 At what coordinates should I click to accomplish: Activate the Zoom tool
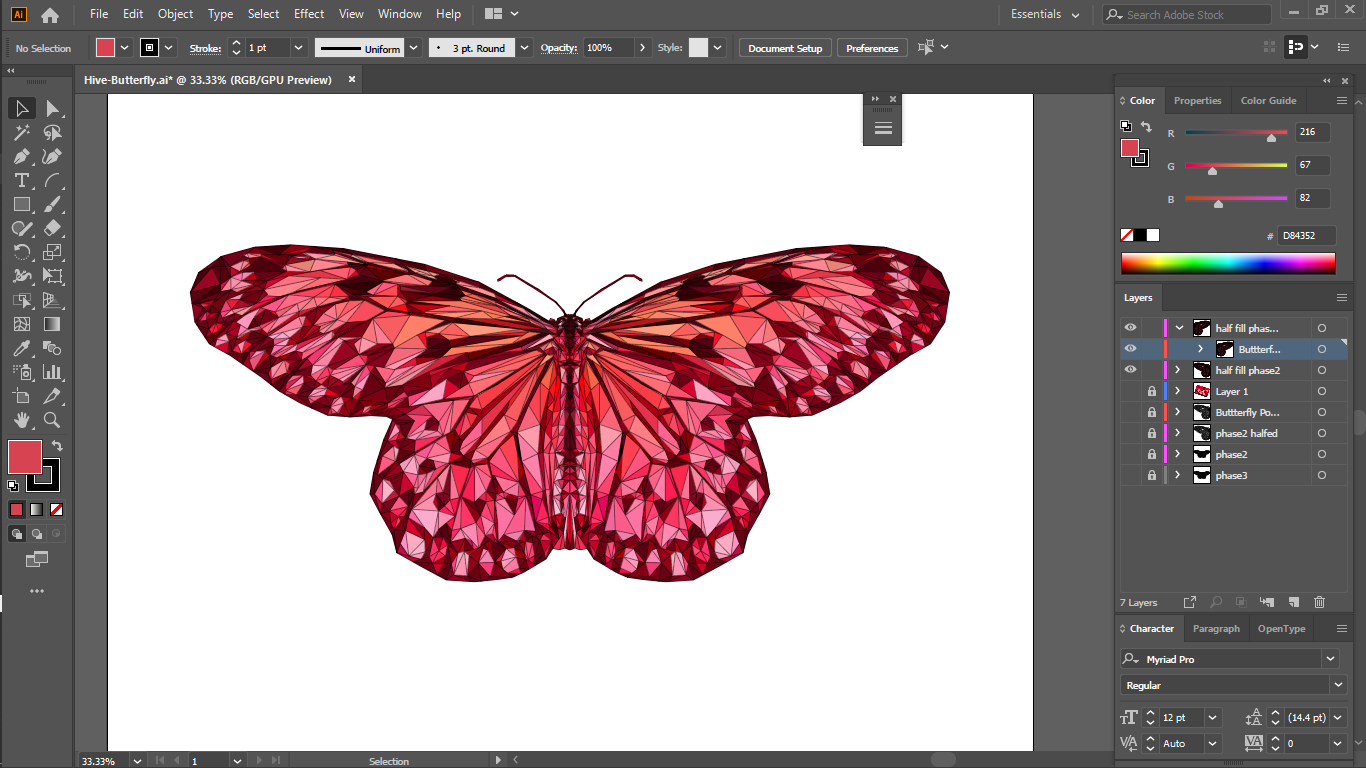tap(53, 420)
